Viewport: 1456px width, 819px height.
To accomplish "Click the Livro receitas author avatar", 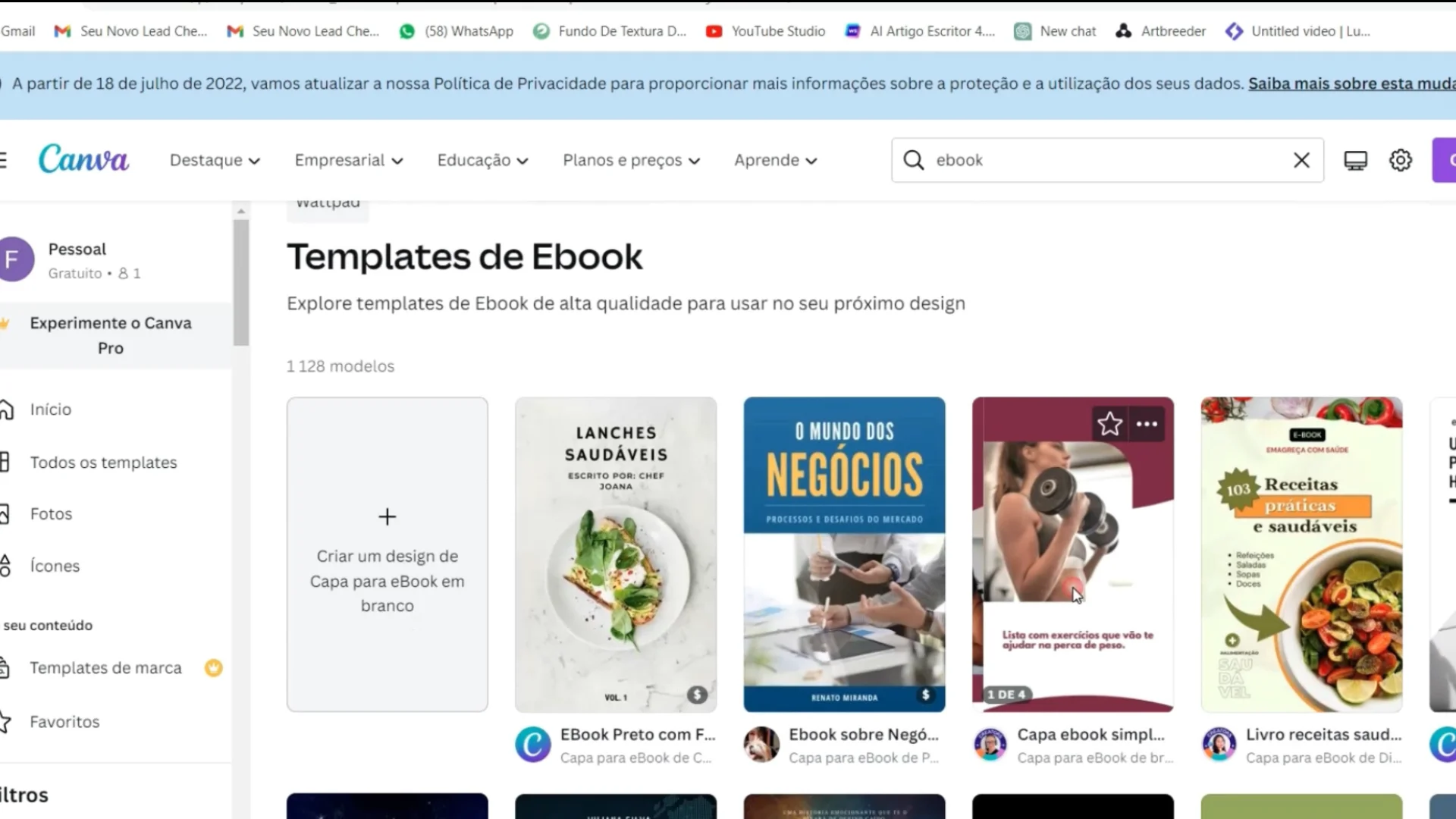I will [1219, 745].
